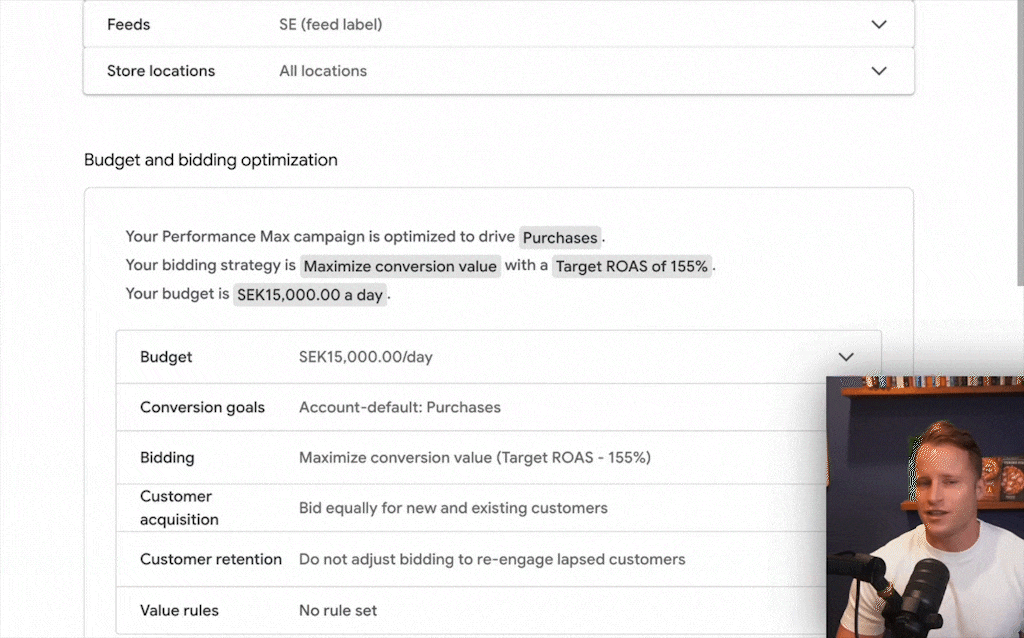Screen dimensions: 1024x638
Task: Click the Purchases highlighted chip
Action: (560, 238)
